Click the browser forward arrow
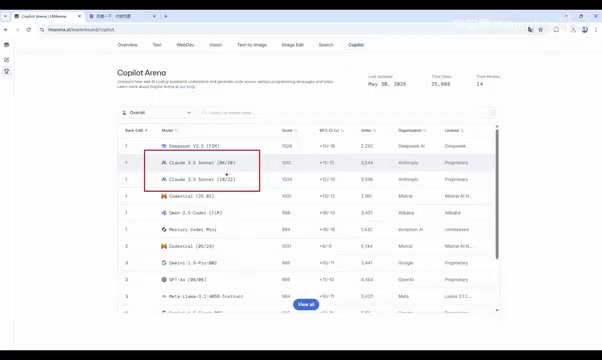Screen dimensions: 602x360 pyautogui.click(x=17, y=30)
